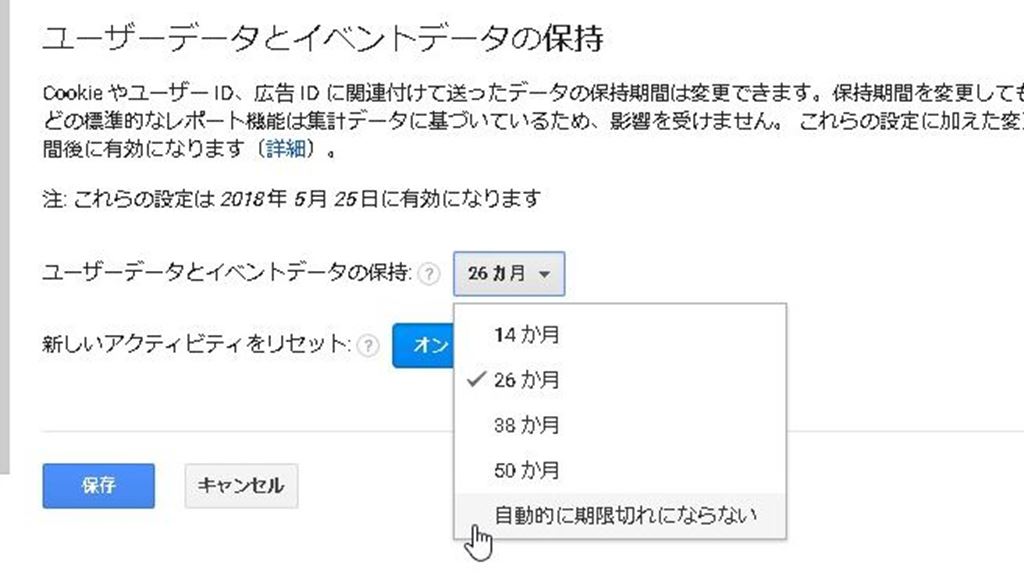Click the 新しいアクティビティをリセット label text
Screen dimensions: 1024x582
click(196, 345)
